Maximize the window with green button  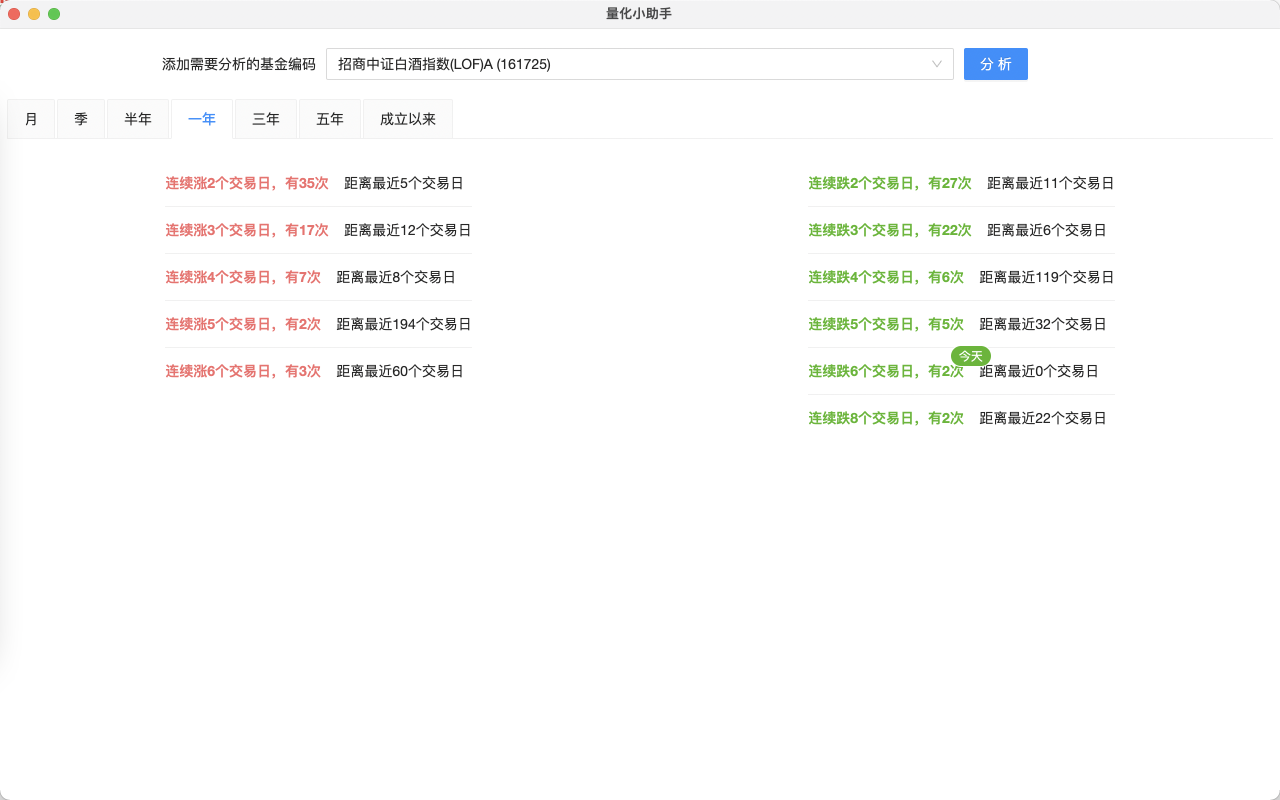tap(54, 14)
